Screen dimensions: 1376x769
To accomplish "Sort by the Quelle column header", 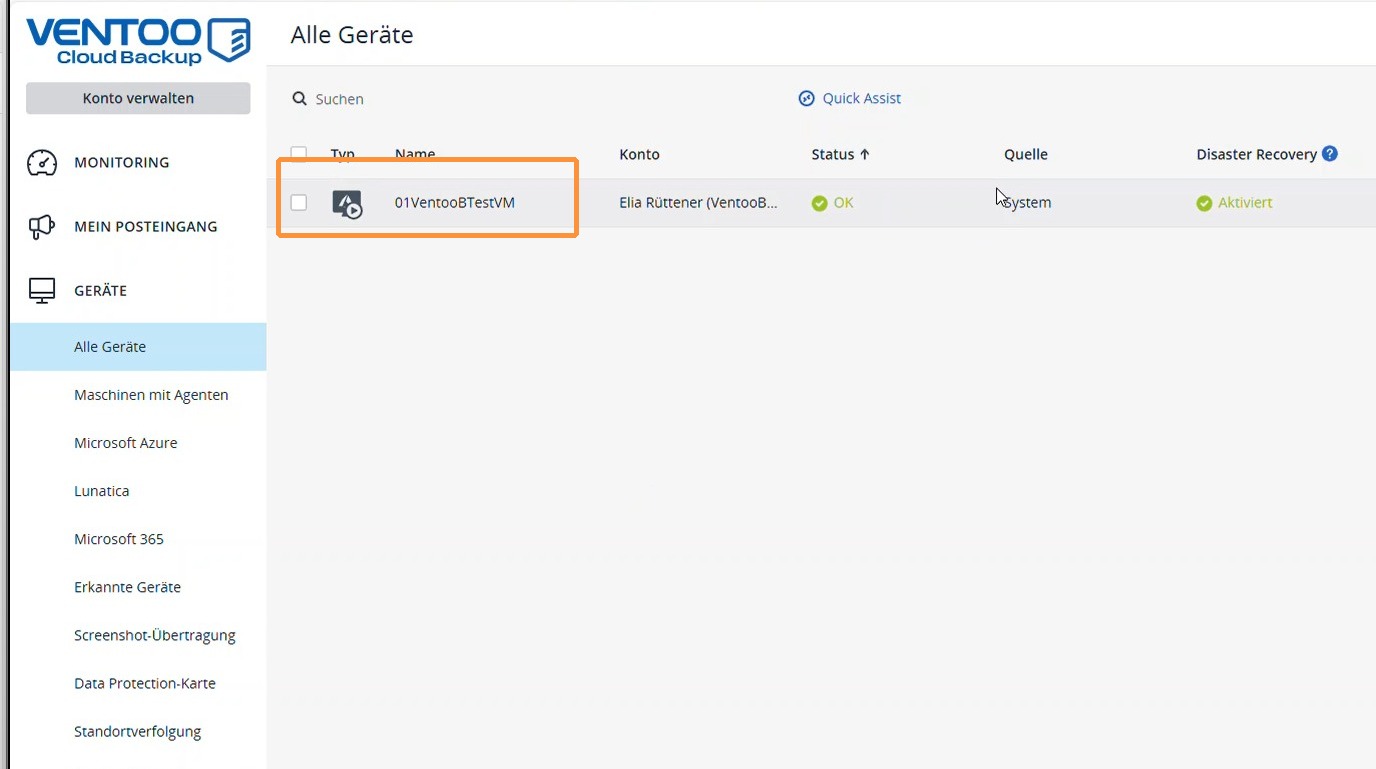I will (1026, 154).
